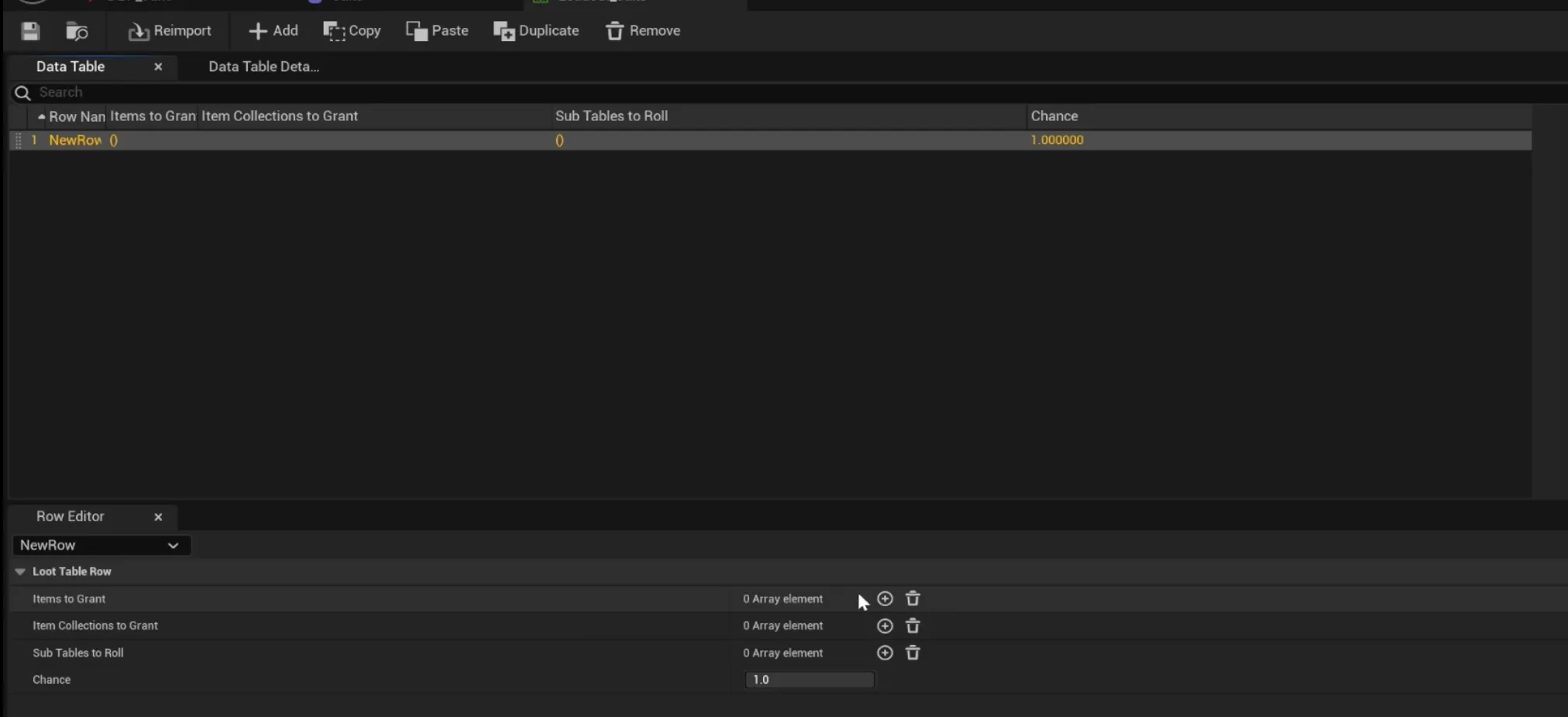Edit the Chance value field

[x=810, y=680]
